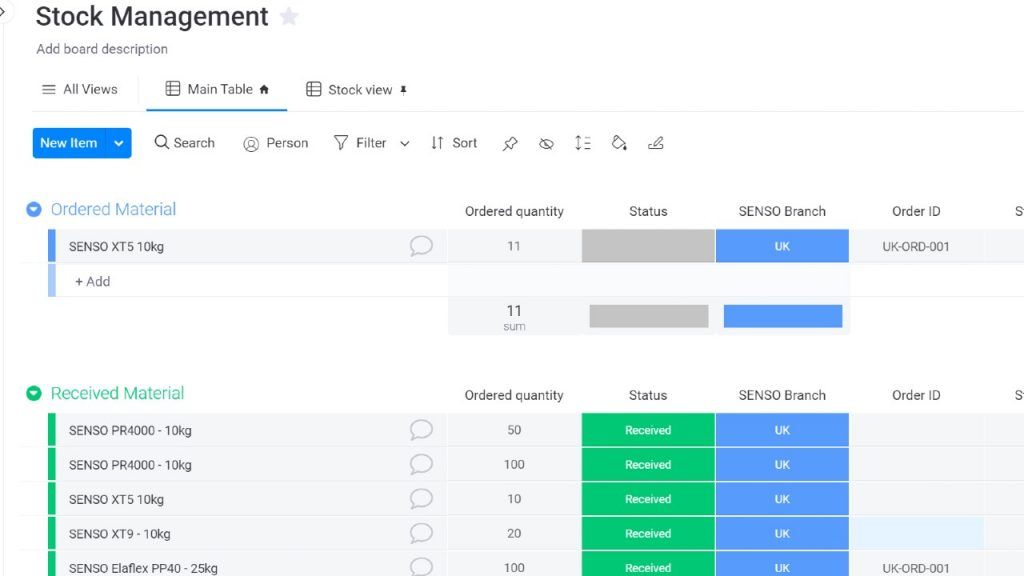Open the Filter options chevron
1024x576 pixels.
click(405, 144)
